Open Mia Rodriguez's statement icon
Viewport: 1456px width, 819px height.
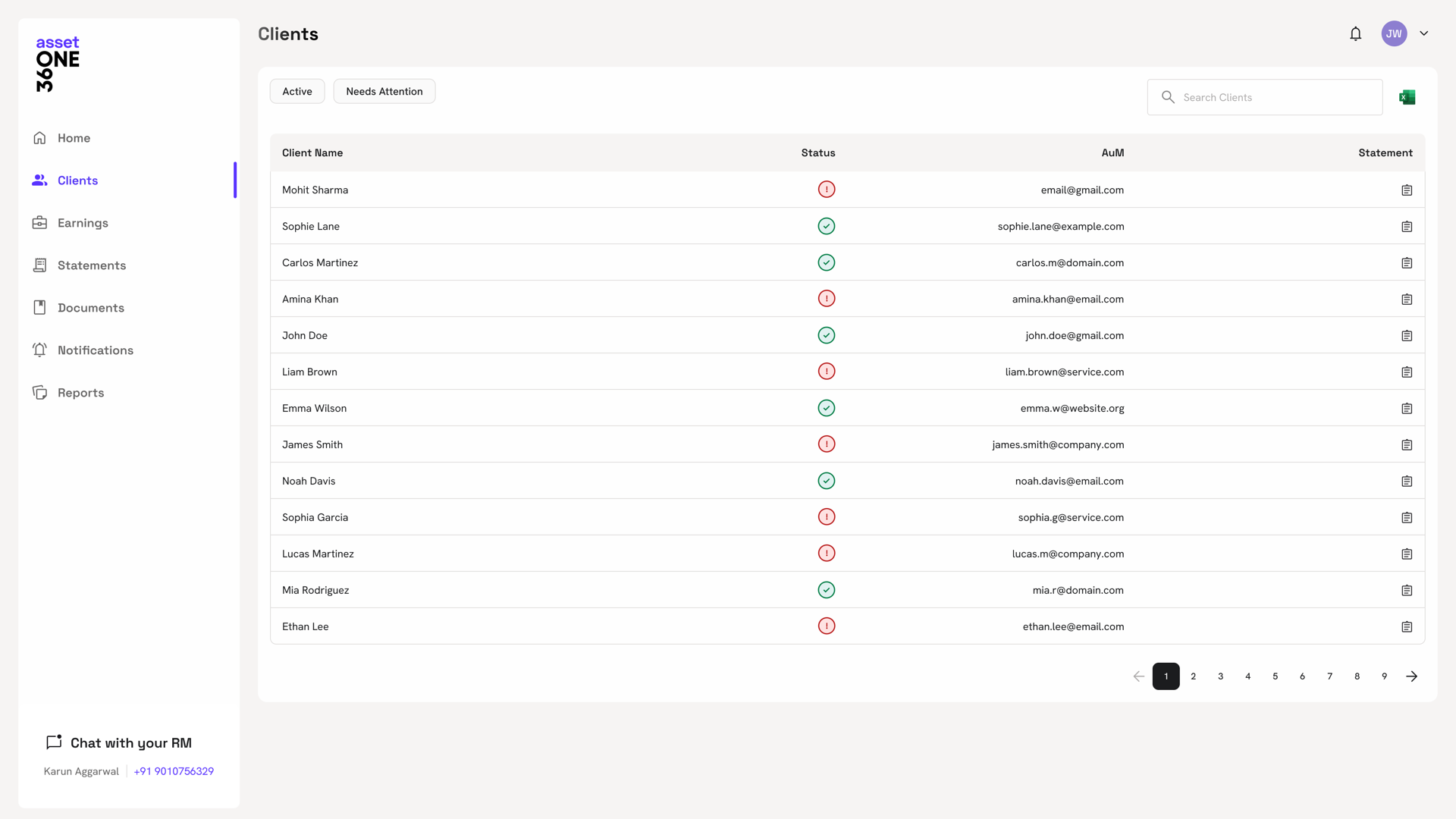point(1407,590)
